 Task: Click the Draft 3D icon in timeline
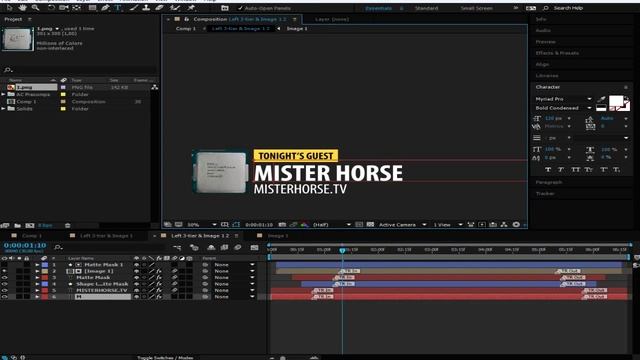194,247
